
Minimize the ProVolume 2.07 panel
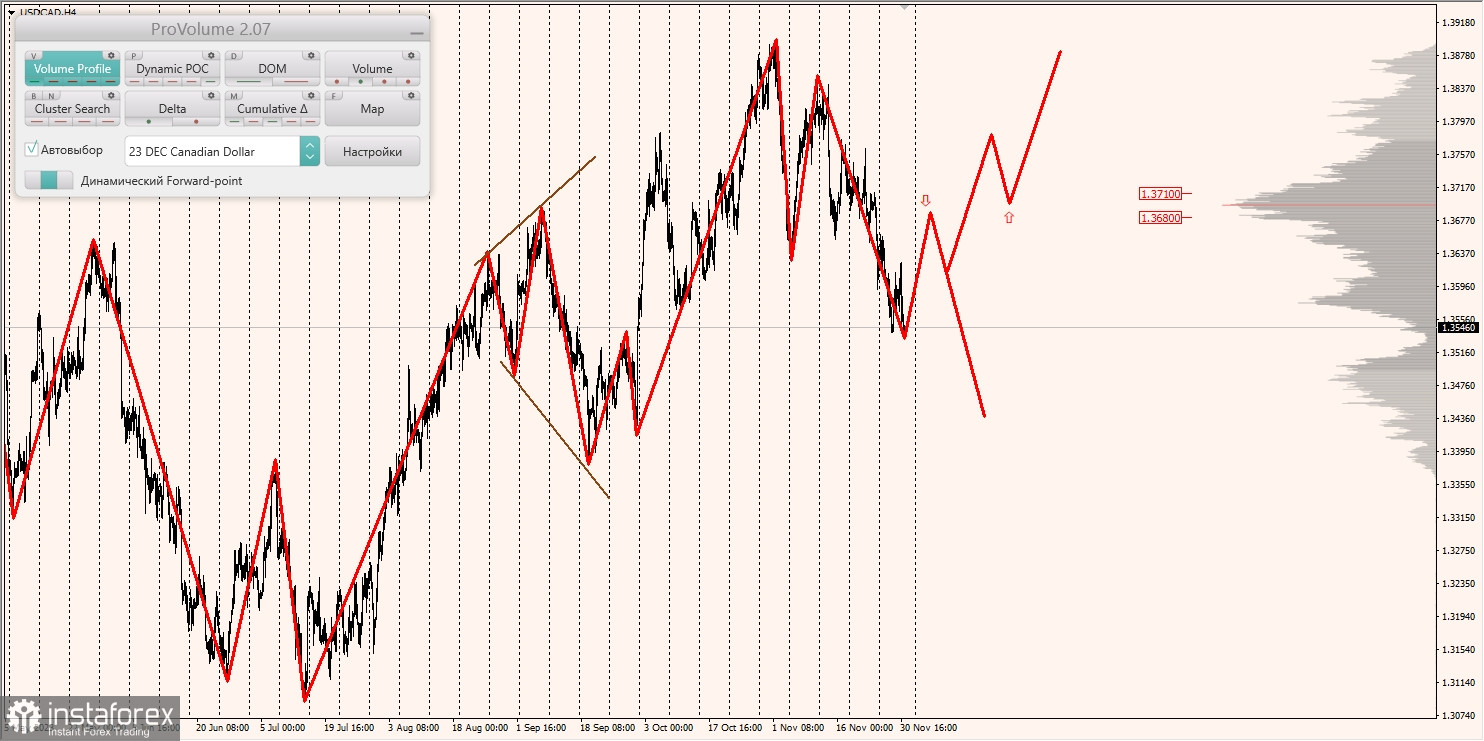[416, 31]
